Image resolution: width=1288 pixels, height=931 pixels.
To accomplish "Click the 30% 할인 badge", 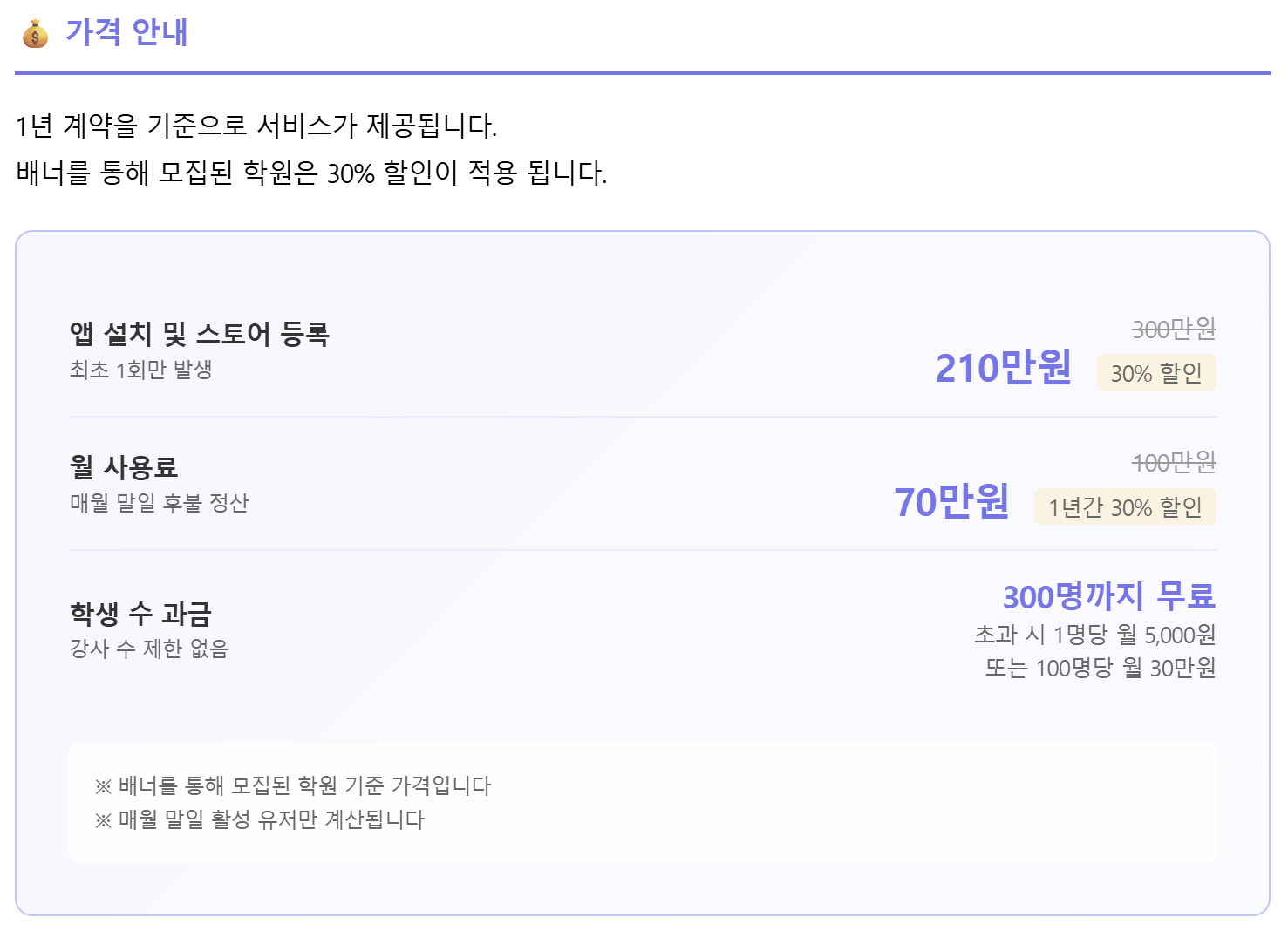I will tap(1155, 373).
